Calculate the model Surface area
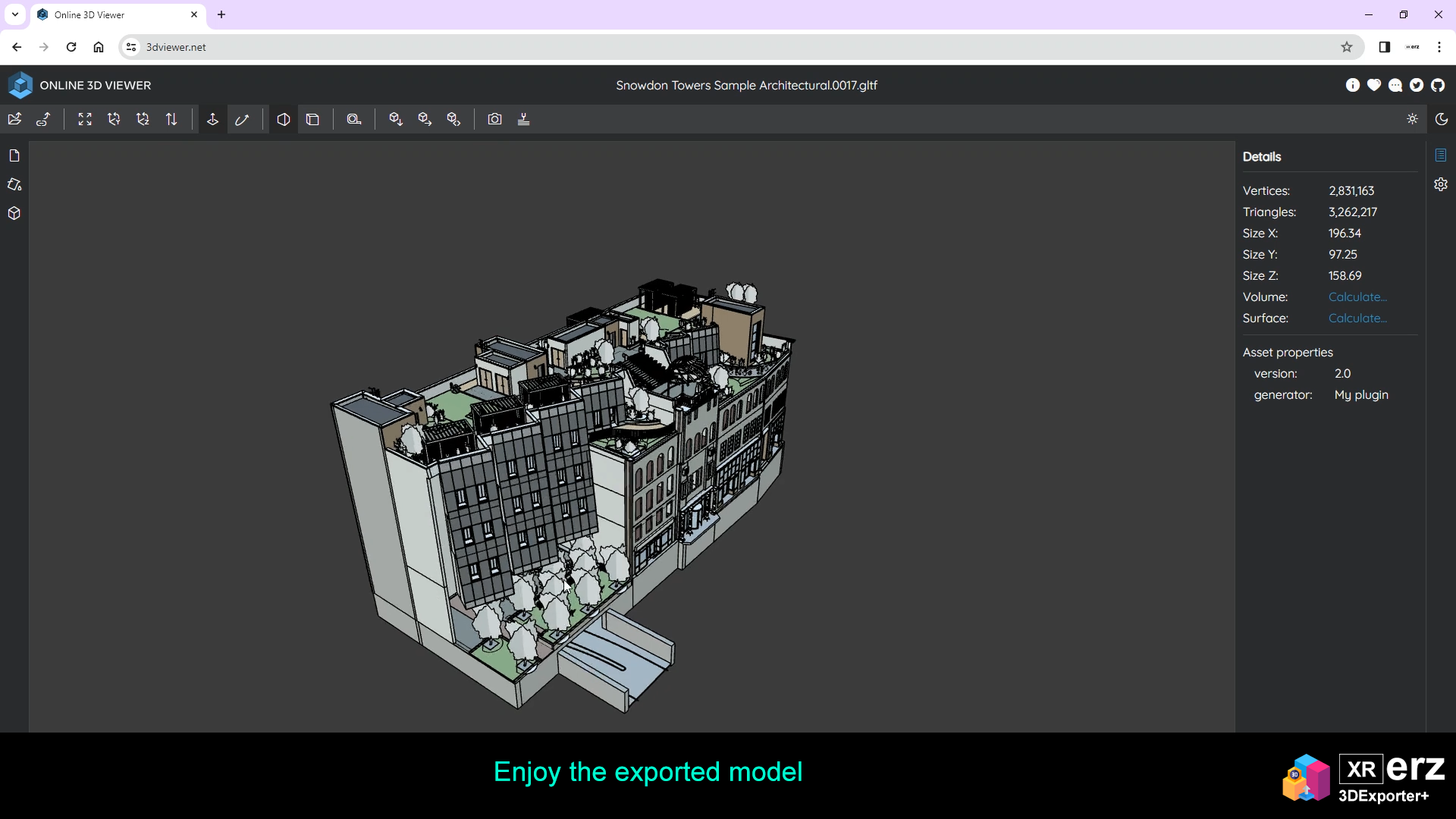The width and height of the screenshot is (1456, 819). coord(1357,318)
